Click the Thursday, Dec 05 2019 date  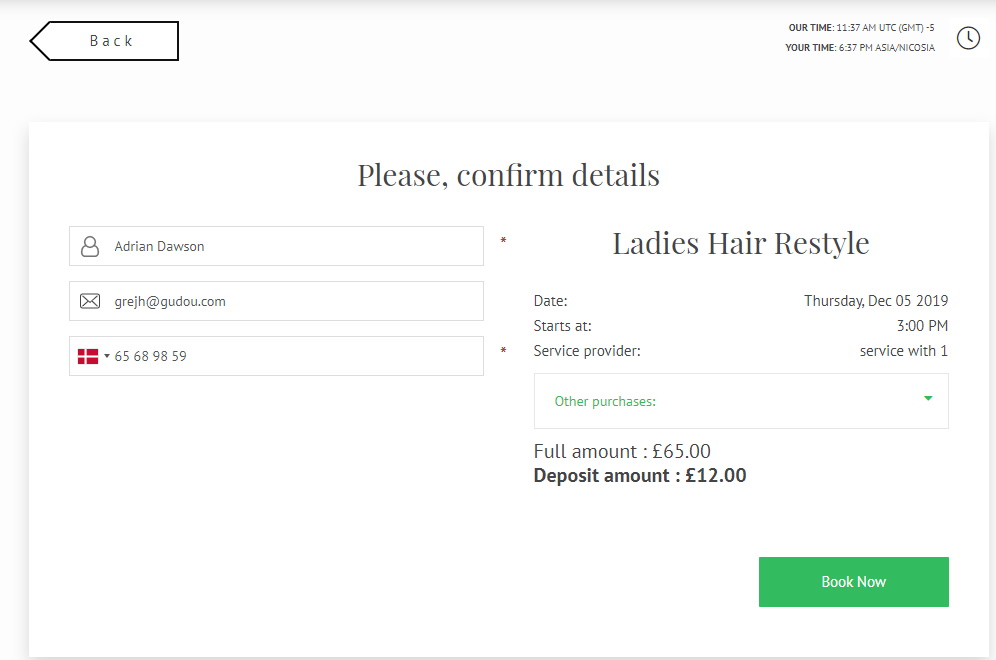[x=876, y=300]
